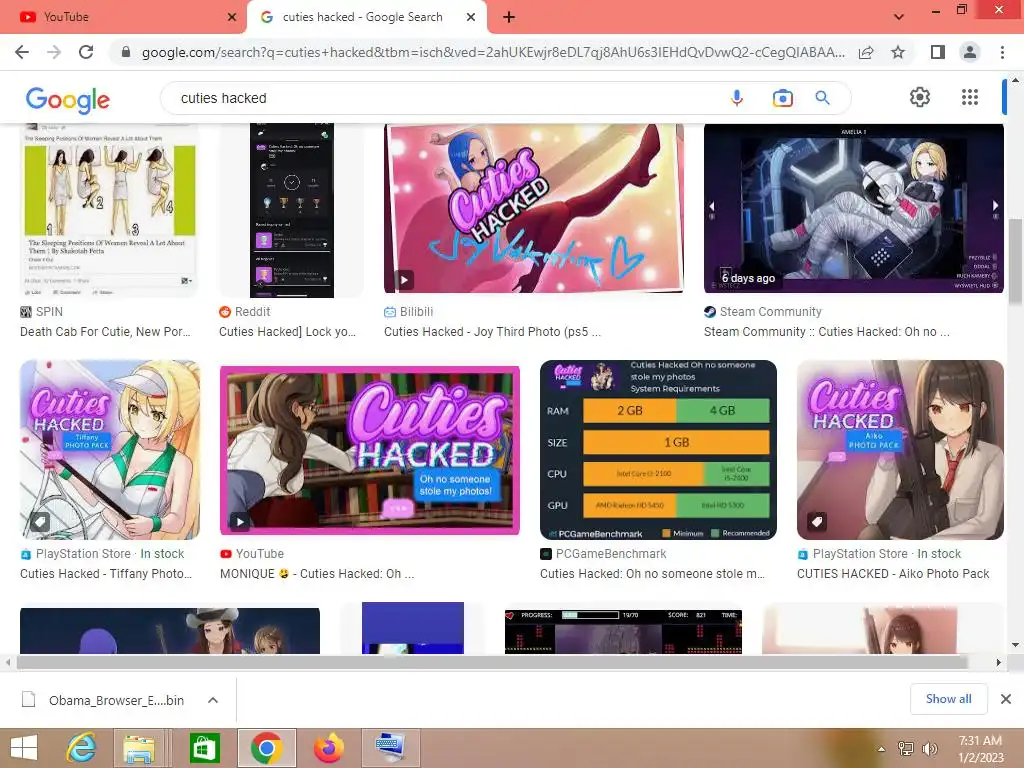Click the Bilibili source label
The image size is (1024, 768).
pos(416,312)
